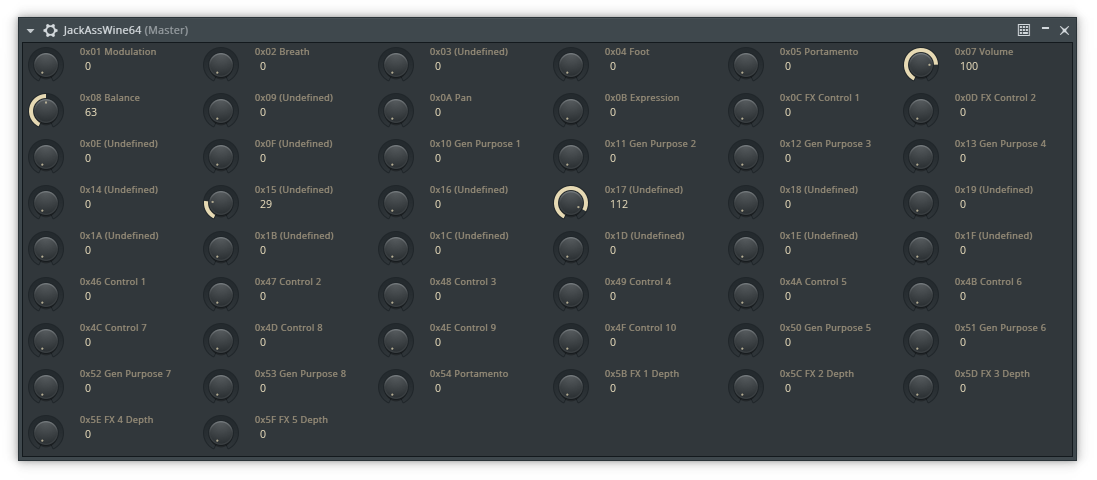Click the Volume value 100

coord(969,66)
